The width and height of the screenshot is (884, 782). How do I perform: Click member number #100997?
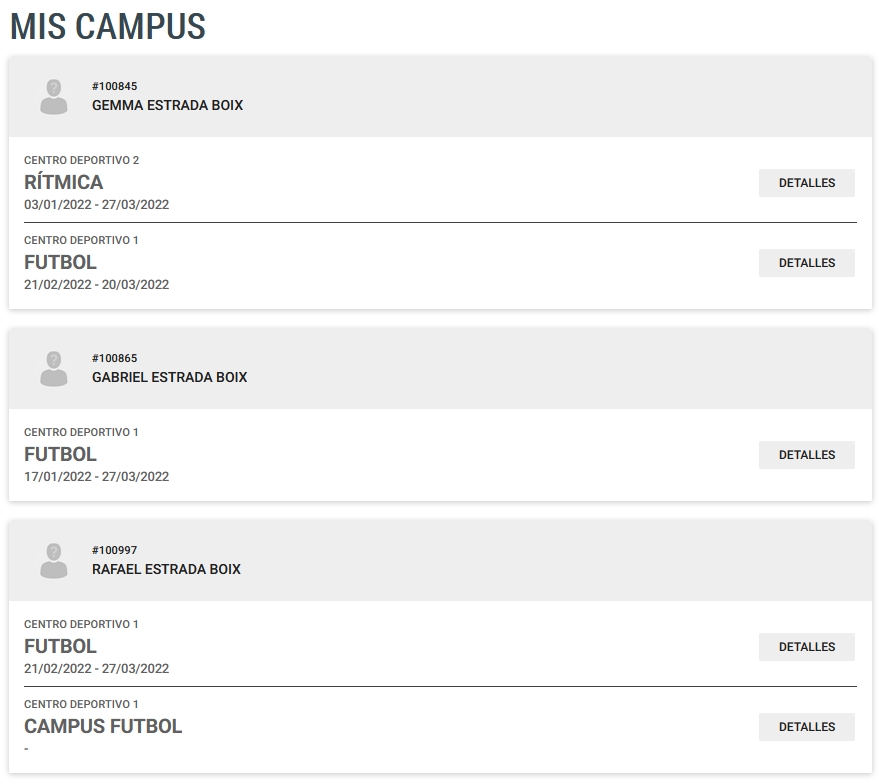coord(114,550)
